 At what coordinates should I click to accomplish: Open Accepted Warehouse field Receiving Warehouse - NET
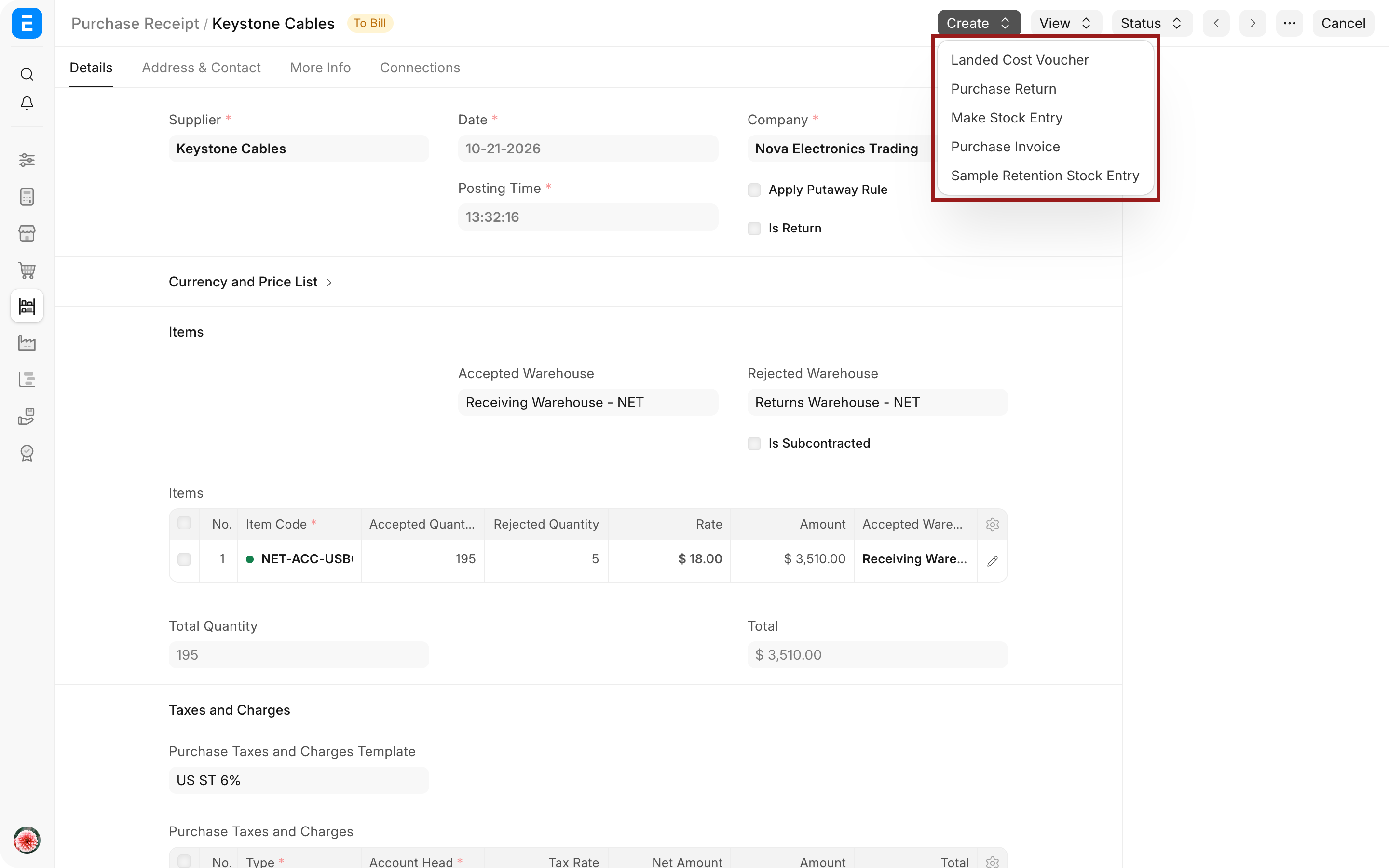(588, 403)
